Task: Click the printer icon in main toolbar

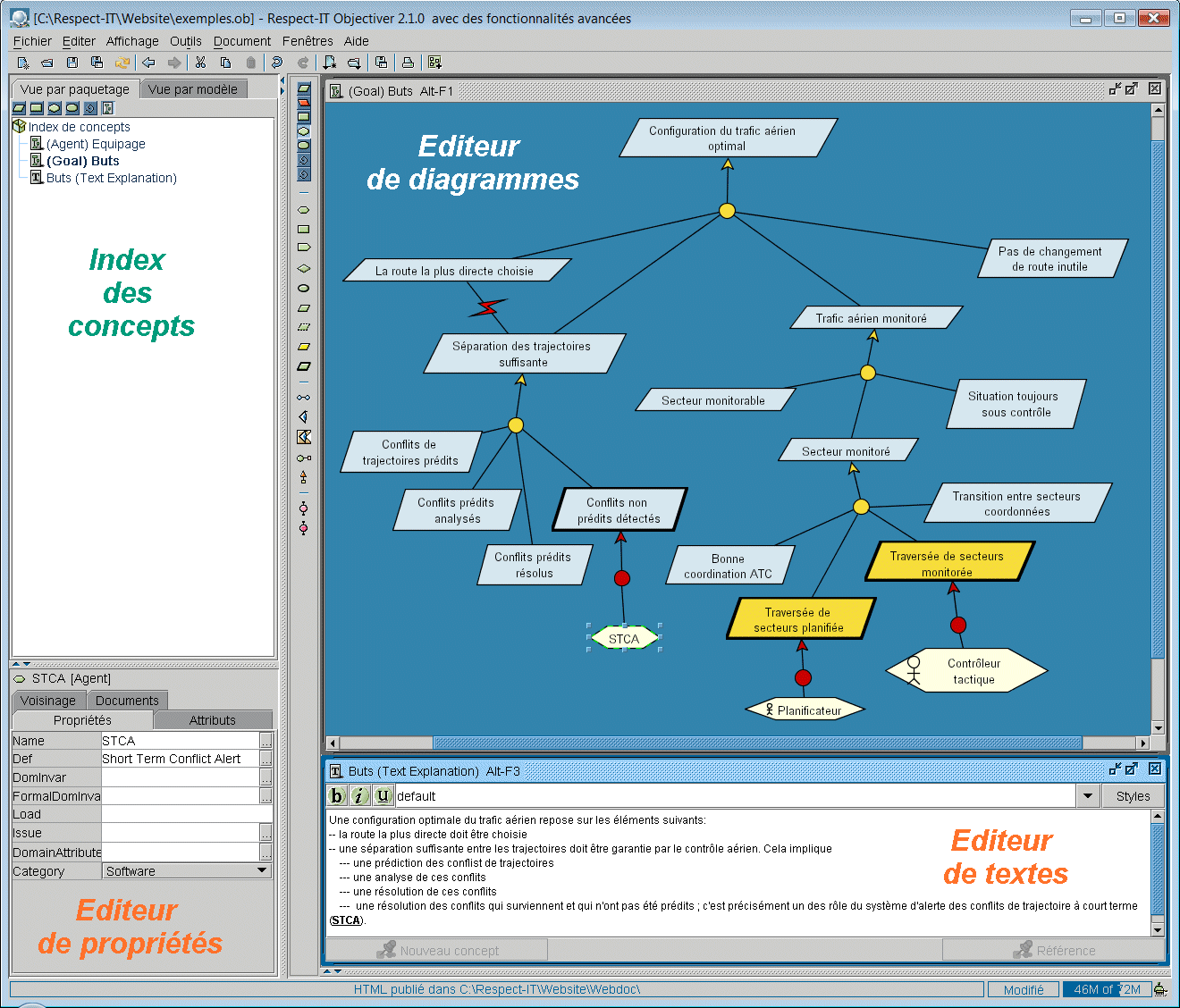Action: (x=408, y=63)
